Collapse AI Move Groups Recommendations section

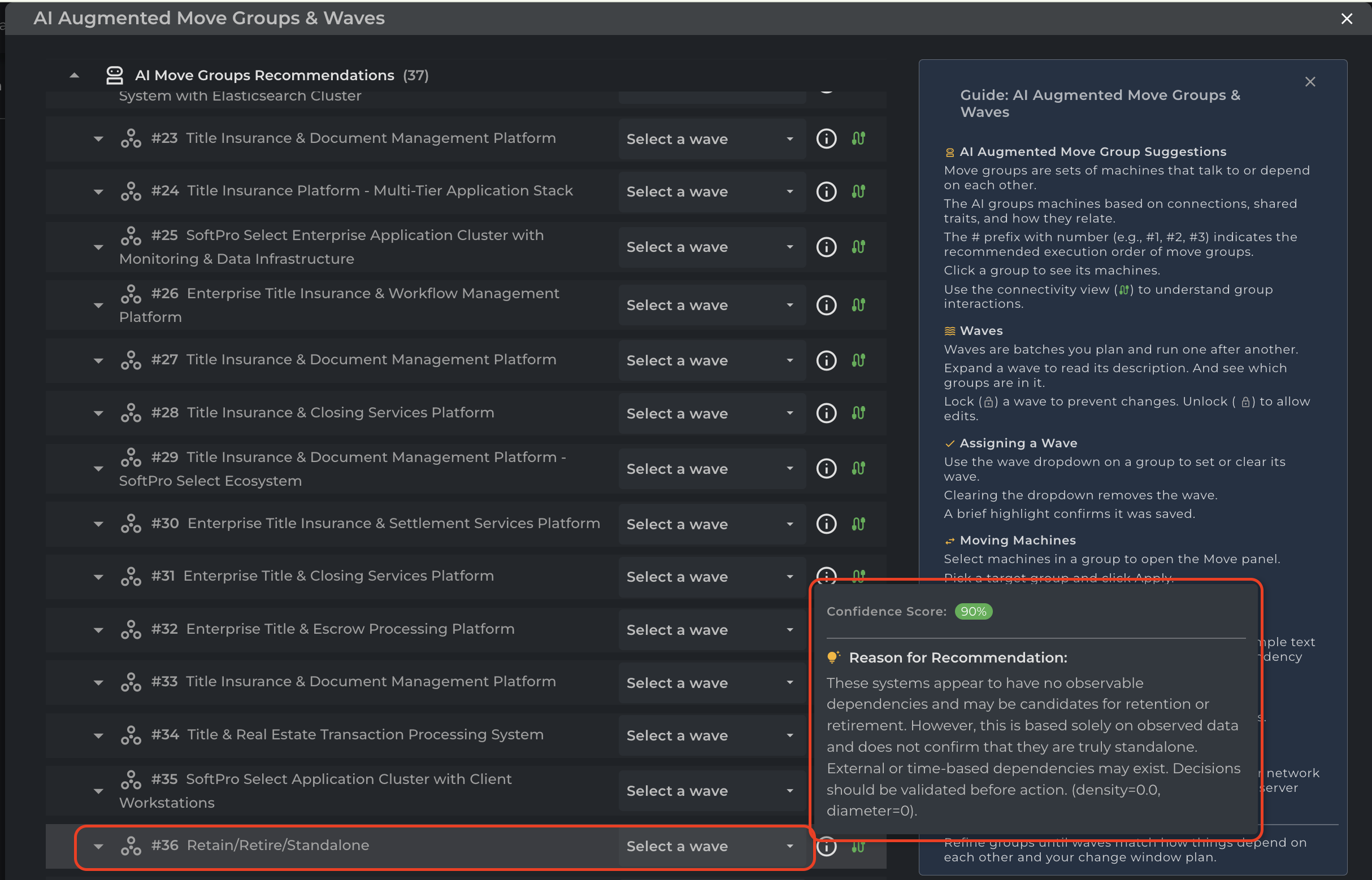pos(75,76)
